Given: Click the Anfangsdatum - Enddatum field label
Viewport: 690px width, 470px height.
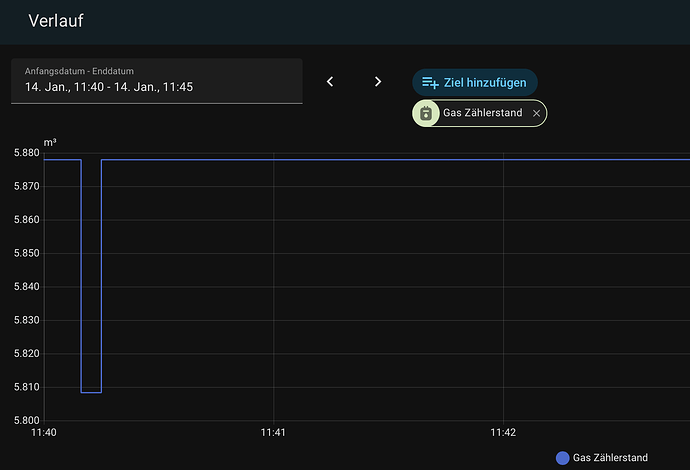Looking at the screenshot, I should 79,71.
